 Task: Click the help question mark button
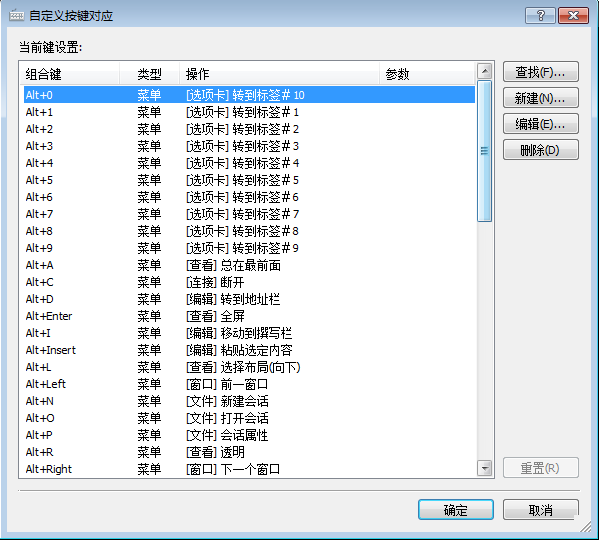click(x=540, y=16)
